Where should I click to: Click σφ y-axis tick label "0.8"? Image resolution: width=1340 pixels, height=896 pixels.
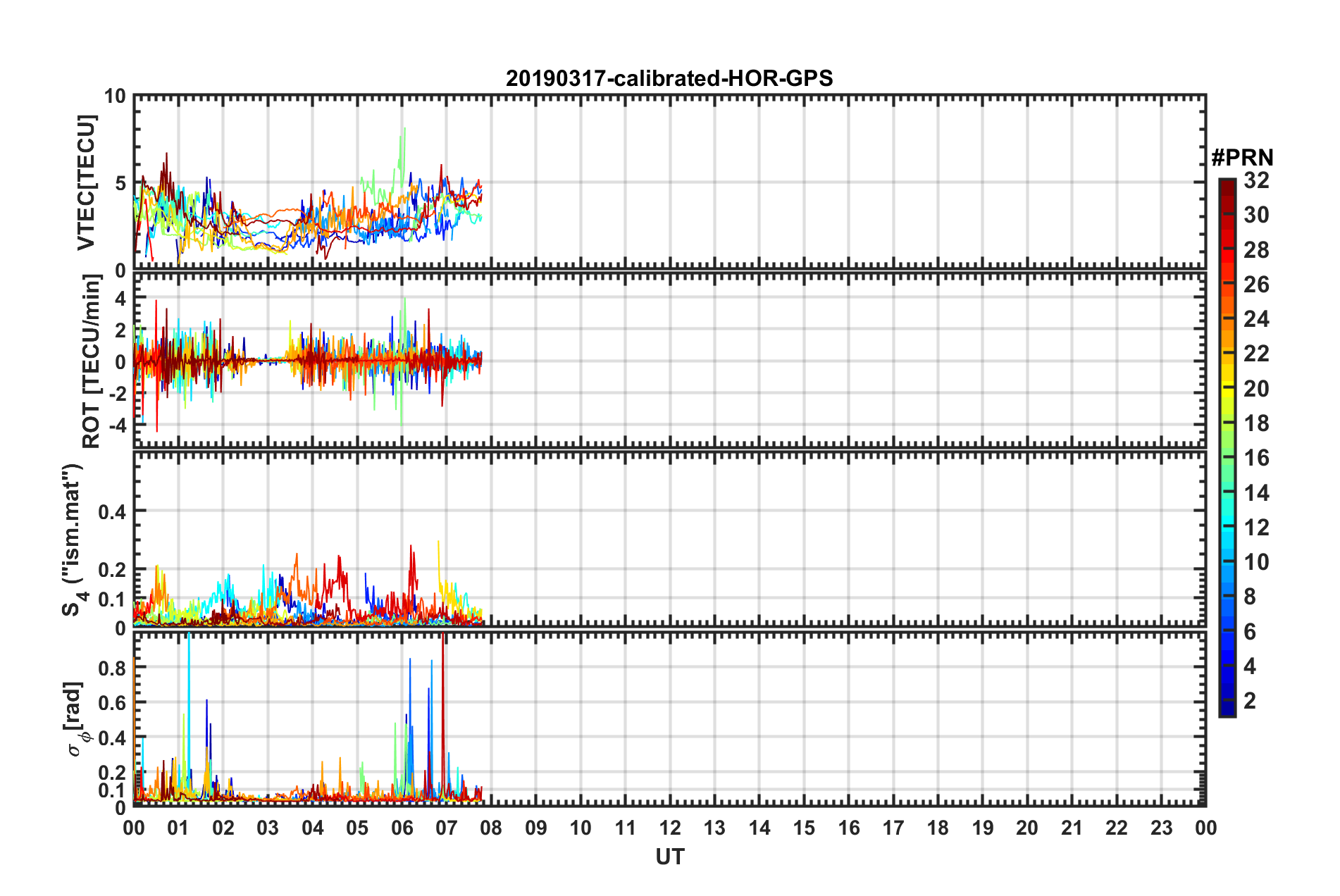pos(112,668)
